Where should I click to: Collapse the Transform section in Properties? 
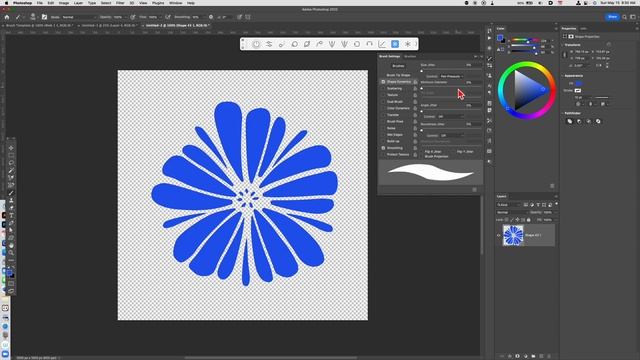(563, 45)
